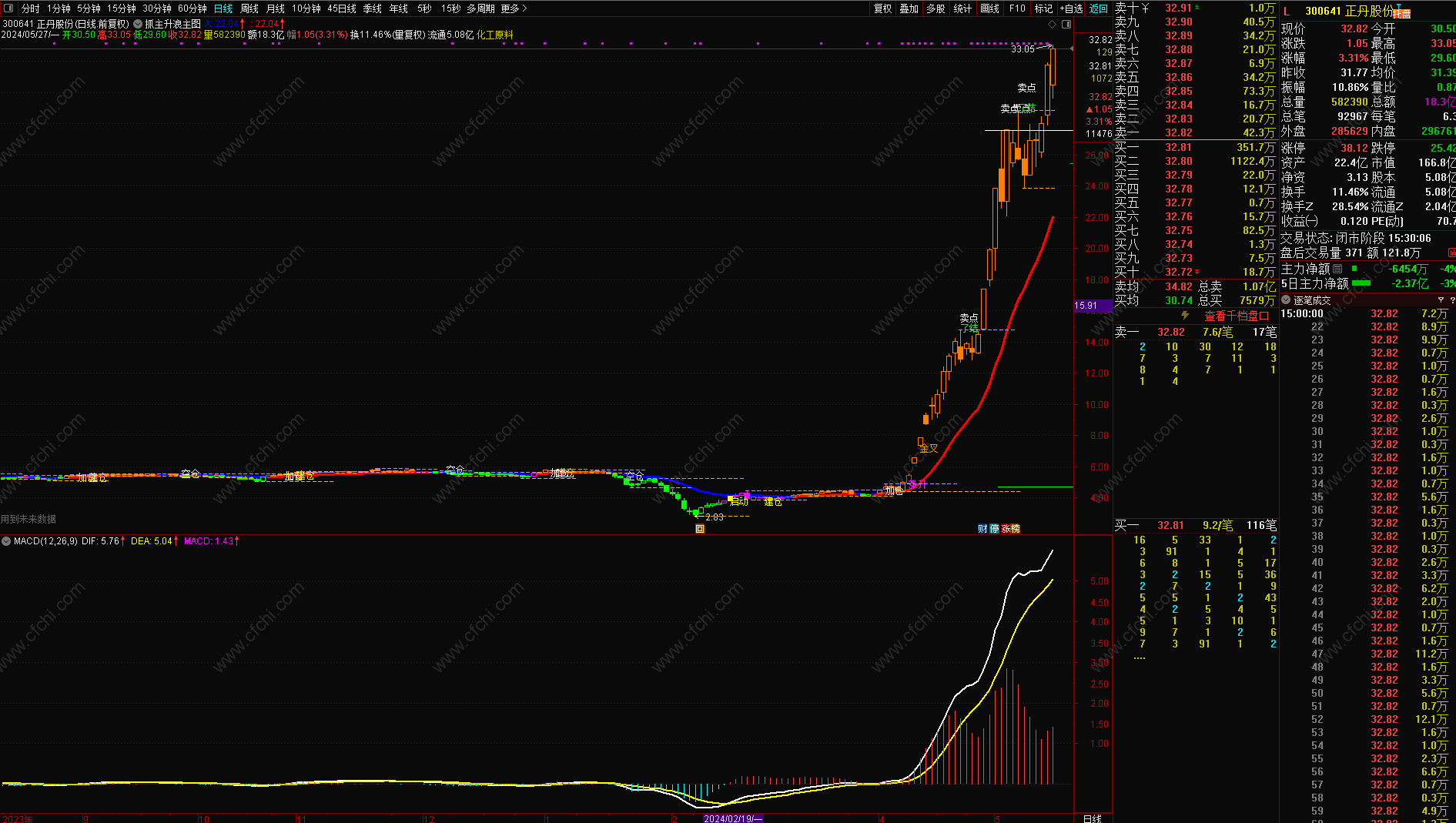Image resolution: width=1456 pixels, height=823 pixels.
Task: Click the 卖均 value 34.82
Action: coord(1179,286)
